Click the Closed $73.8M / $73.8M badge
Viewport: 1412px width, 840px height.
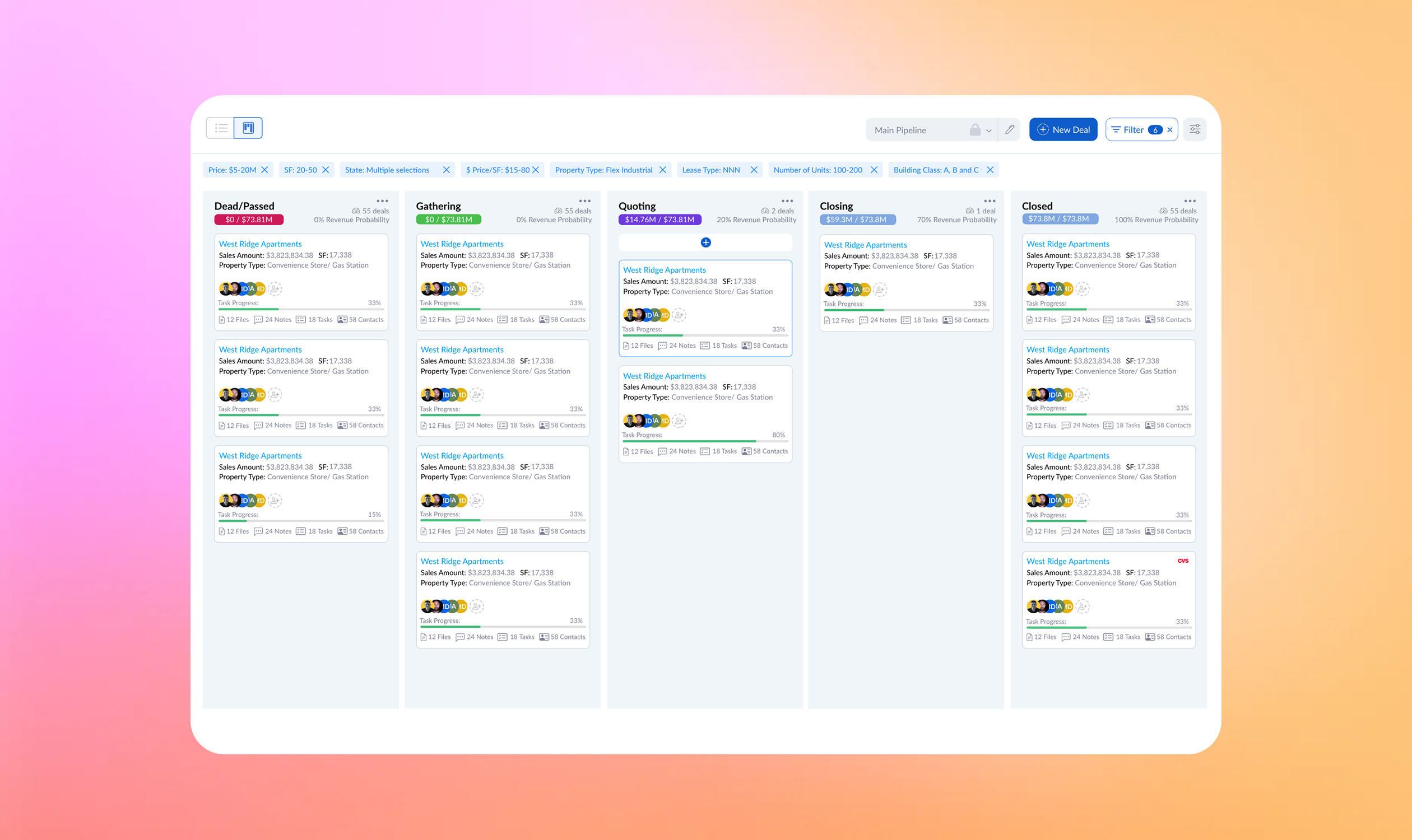1060,219
